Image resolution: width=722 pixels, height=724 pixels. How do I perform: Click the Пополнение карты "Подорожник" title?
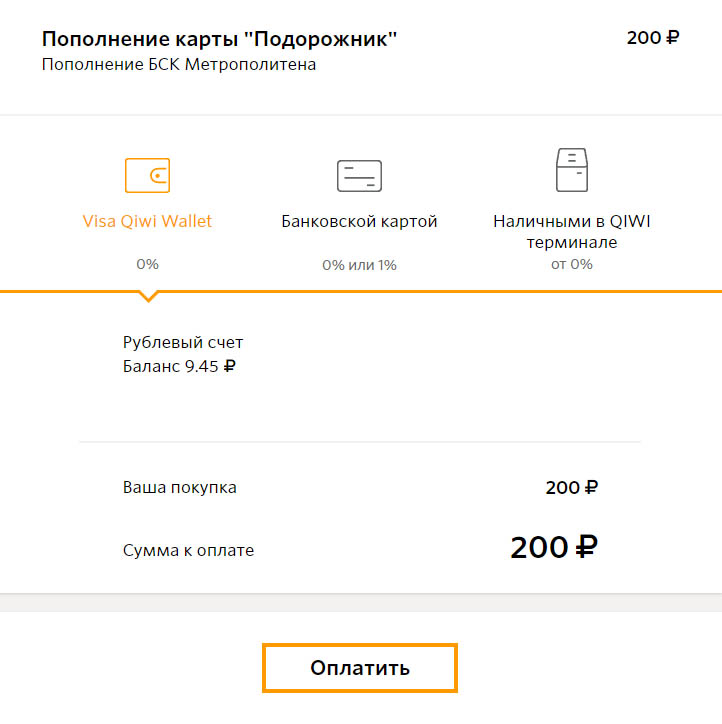[x=219, y=39]
